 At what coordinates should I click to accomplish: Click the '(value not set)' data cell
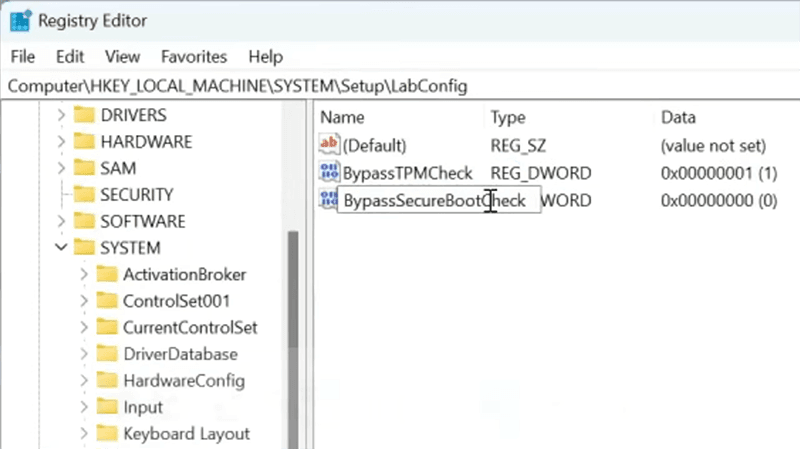pyautogui.click(x=713, y=146)
